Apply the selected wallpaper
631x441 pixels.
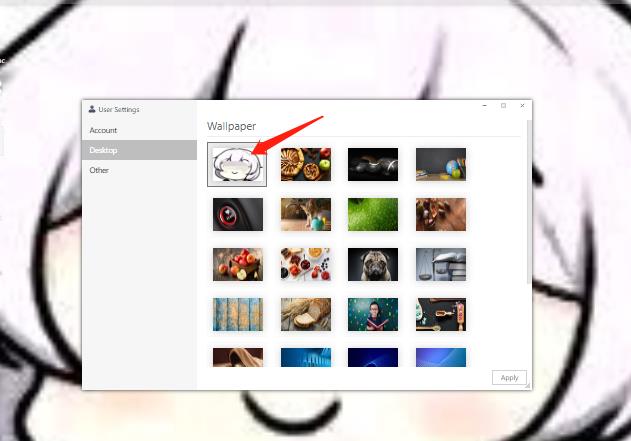(509, 377)
